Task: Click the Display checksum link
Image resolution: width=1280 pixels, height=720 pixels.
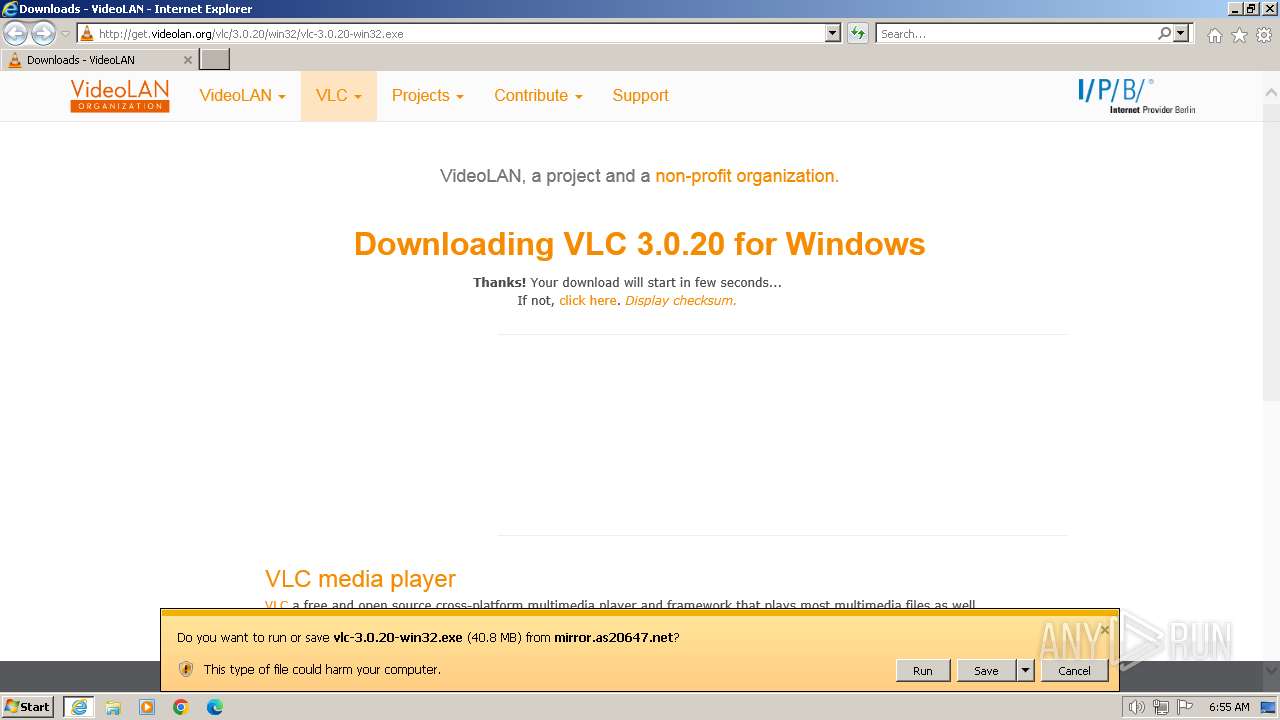Action: [x=681, y=300]
